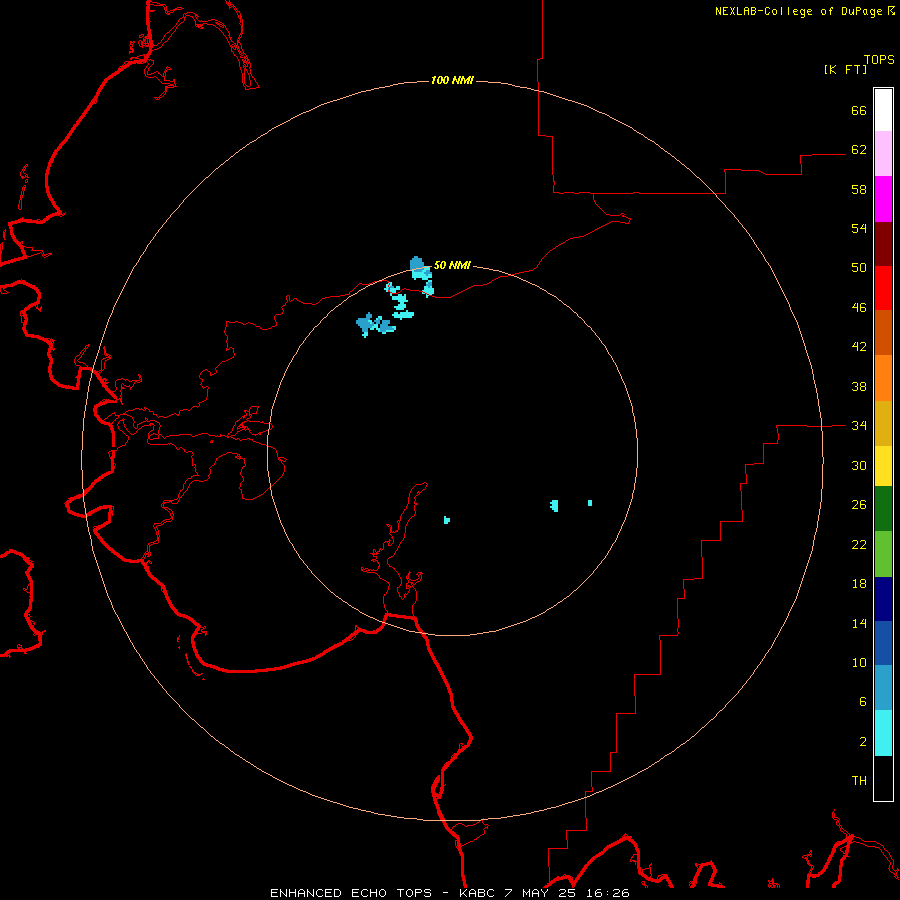Viewport: 900px width, 900px height.
Task: Click the TOPS legend title
Action: click(x=879, y=60)
